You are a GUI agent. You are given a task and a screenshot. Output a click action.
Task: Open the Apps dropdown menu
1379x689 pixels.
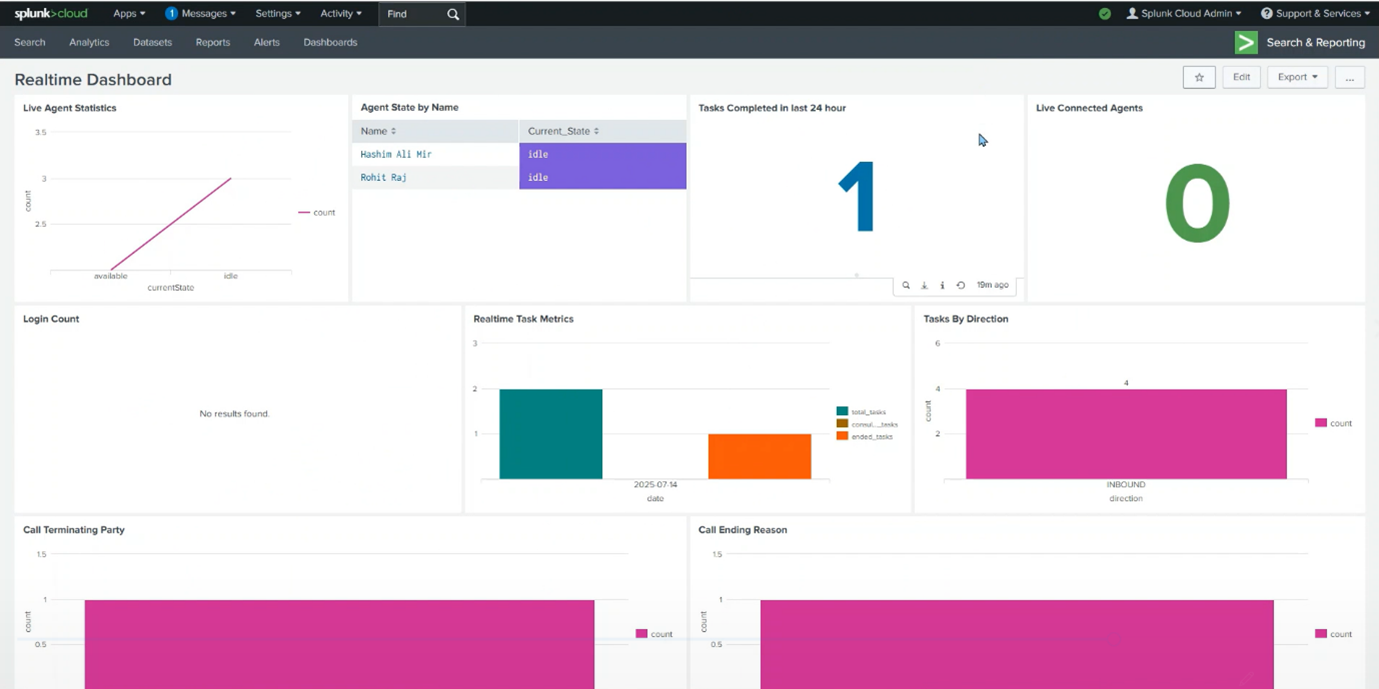pyautogui.click(x=128, y=13)
